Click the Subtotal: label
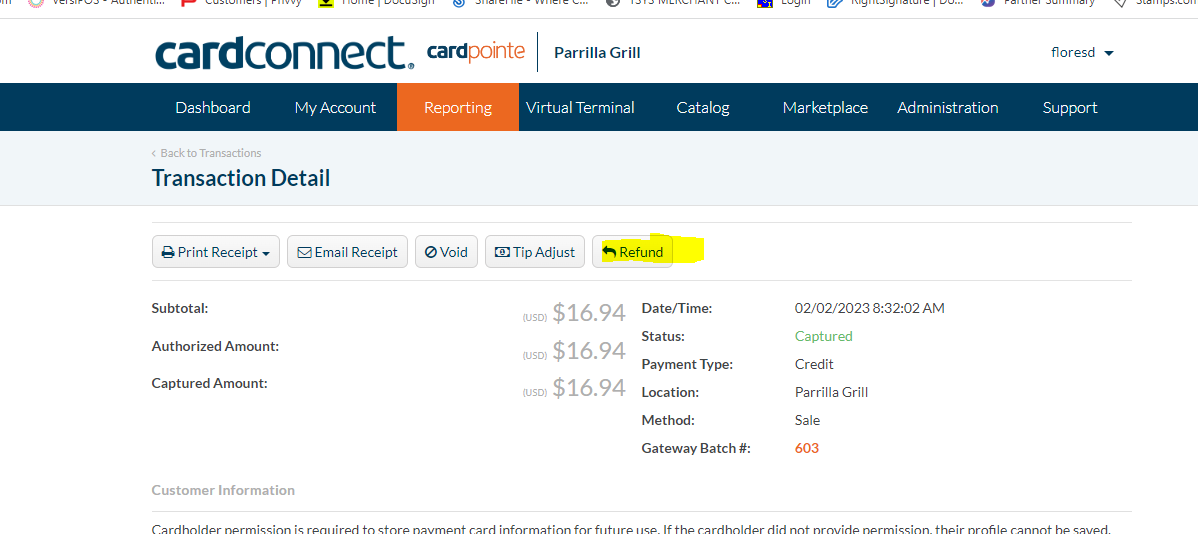Image resolution: width=1198 pixels, height=534 pixels. tap(180, 308)
